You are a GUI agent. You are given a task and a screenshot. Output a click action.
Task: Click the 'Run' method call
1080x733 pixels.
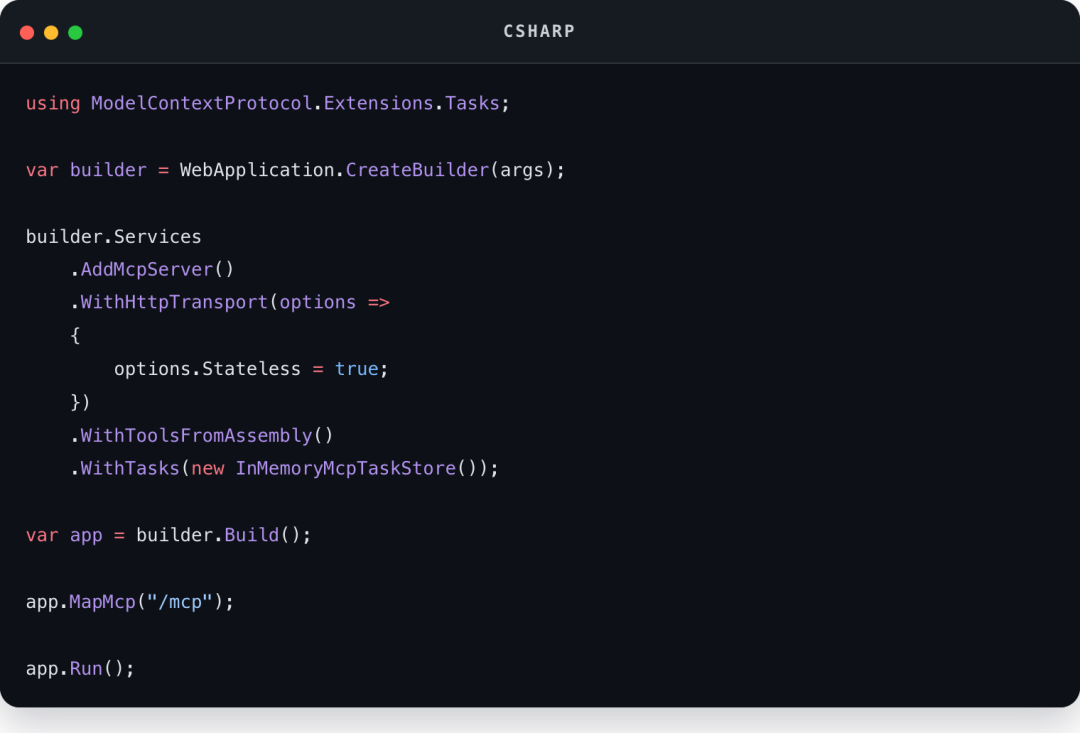pos(86,669)
